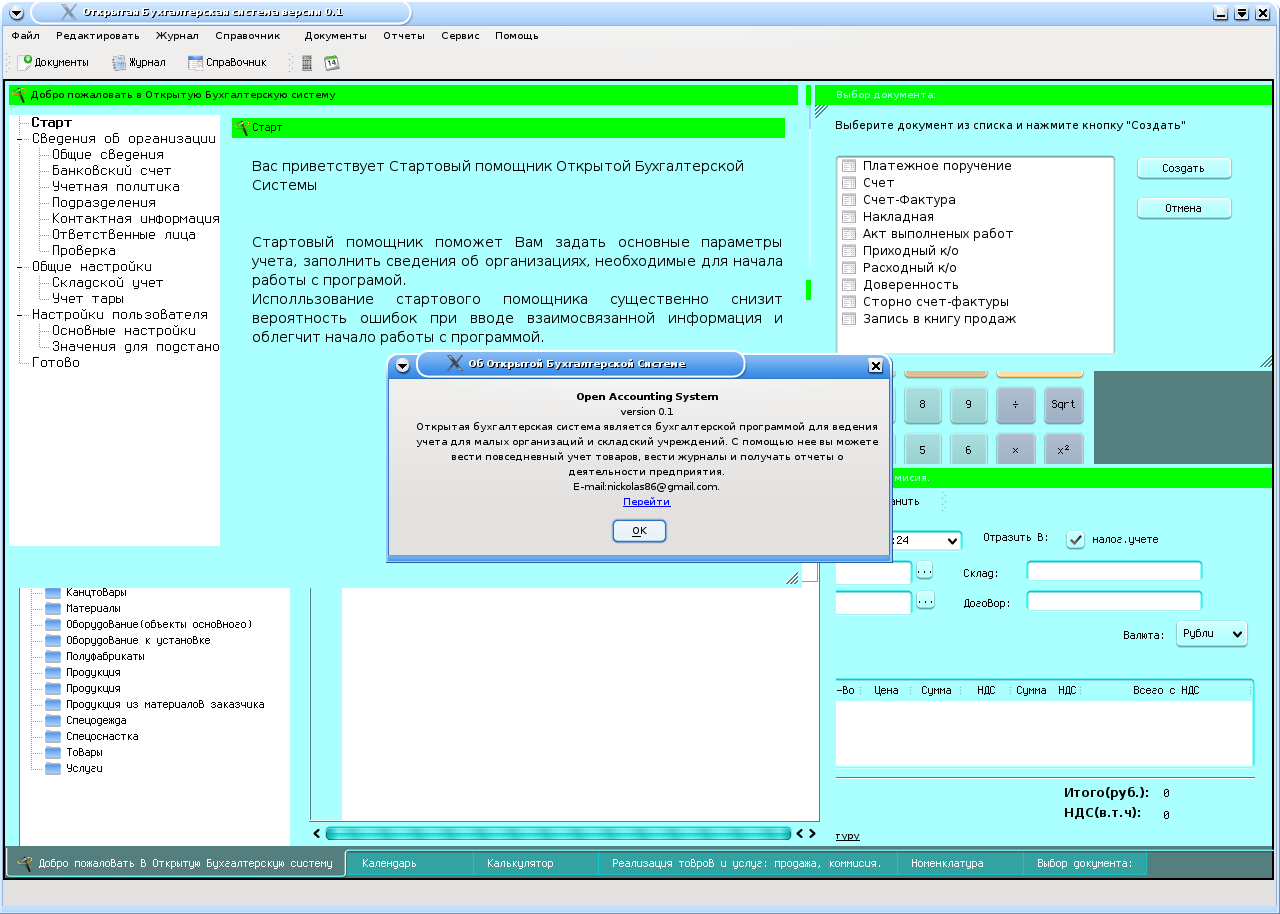
Task: Select the Товары folder icon
Action: coord(53,752)
